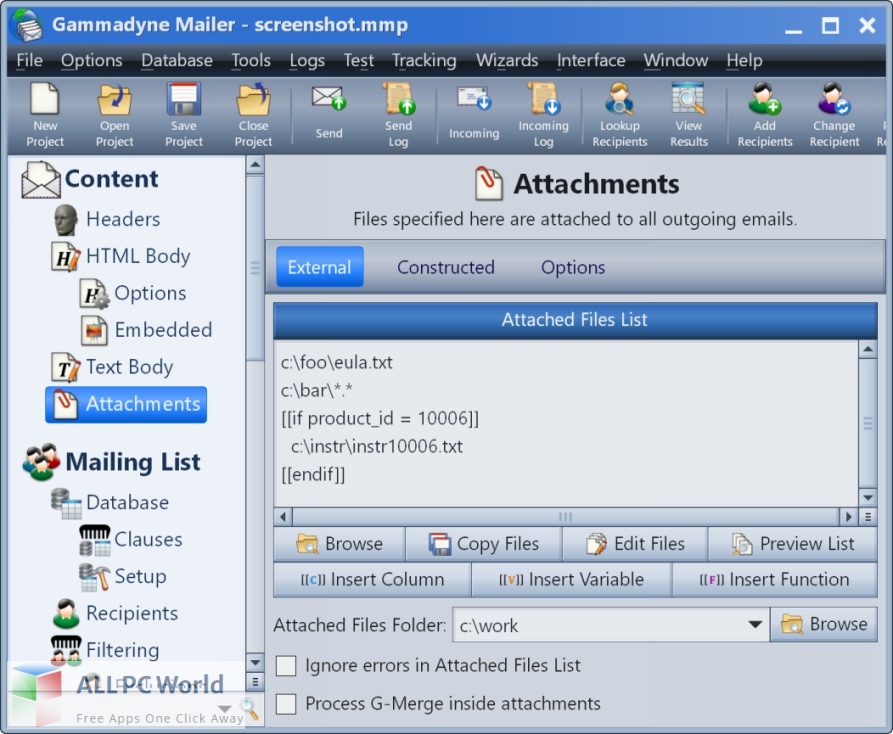Open Setup under Database in sidebar
This screenshot has height=734, width=893.
click(x=123, y=577)
